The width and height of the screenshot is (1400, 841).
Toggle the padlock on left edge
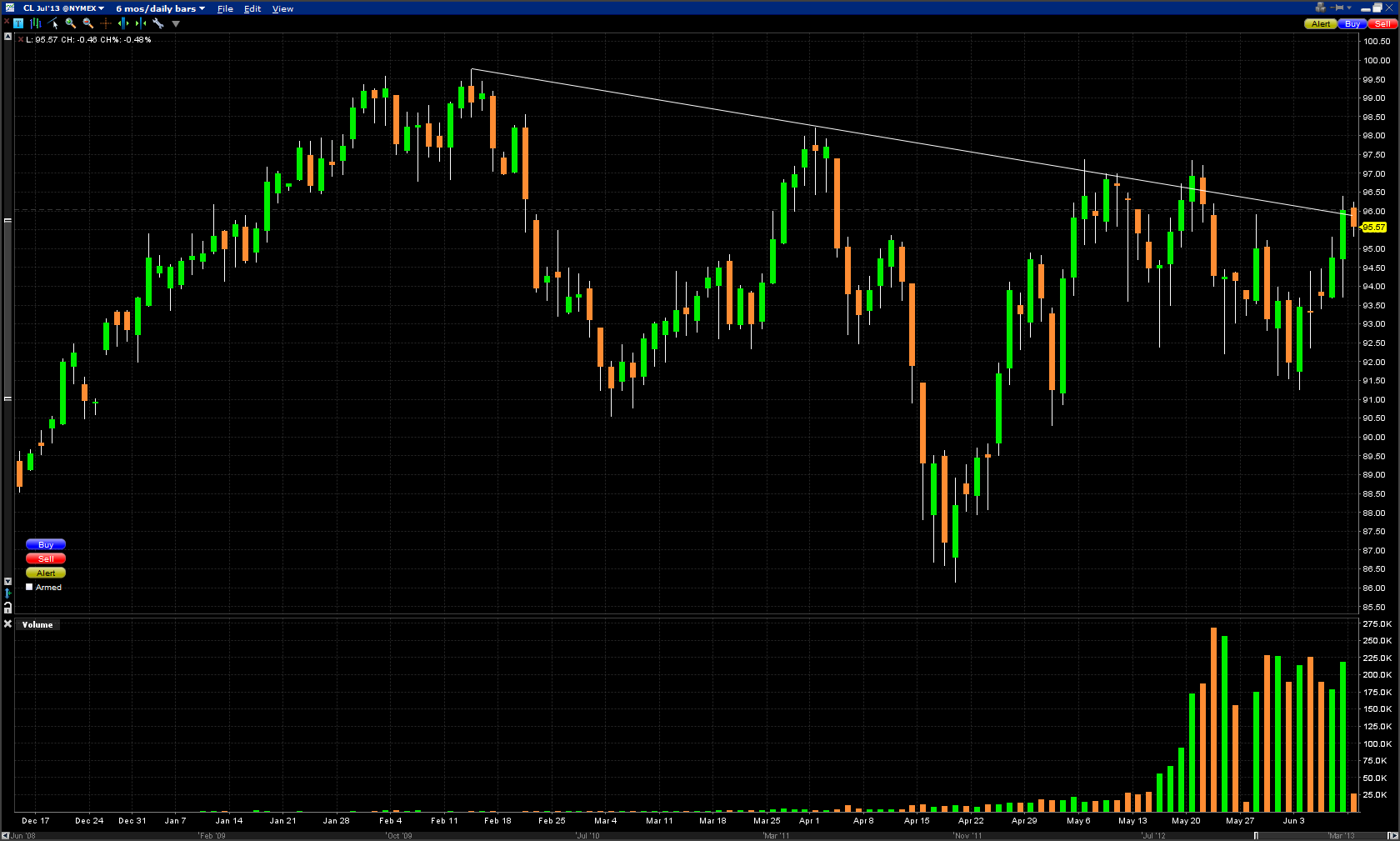click(x=7, y=608)
